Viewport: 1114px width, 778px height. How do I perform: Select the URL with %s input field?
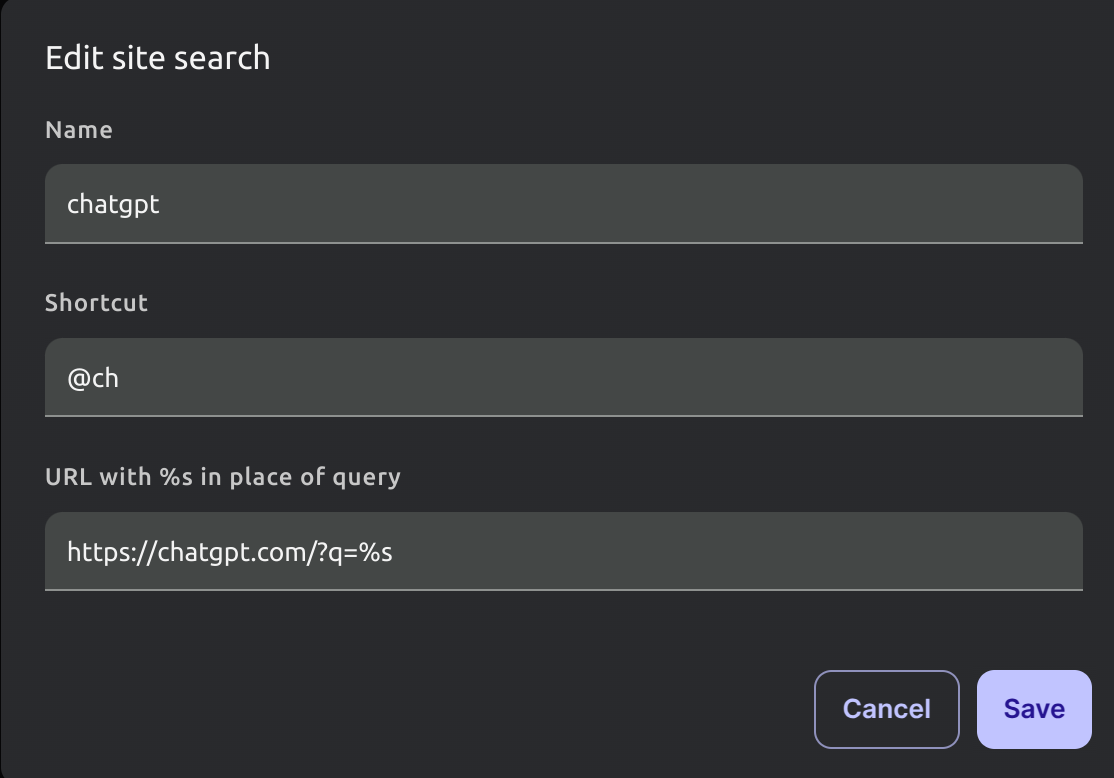[563, 551]
